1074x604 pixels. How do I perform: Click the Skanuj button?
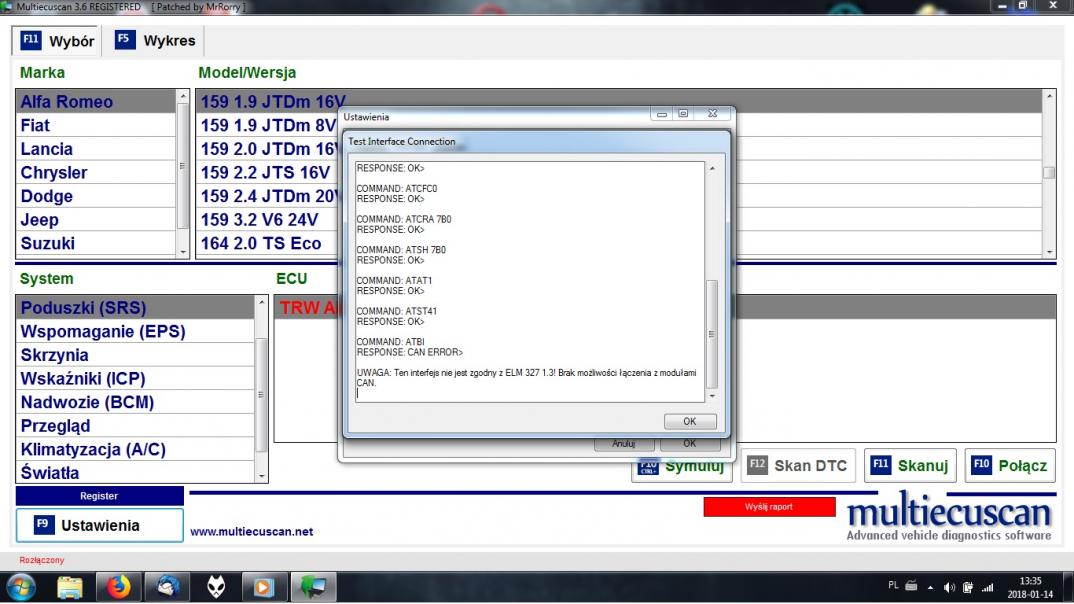910,466
